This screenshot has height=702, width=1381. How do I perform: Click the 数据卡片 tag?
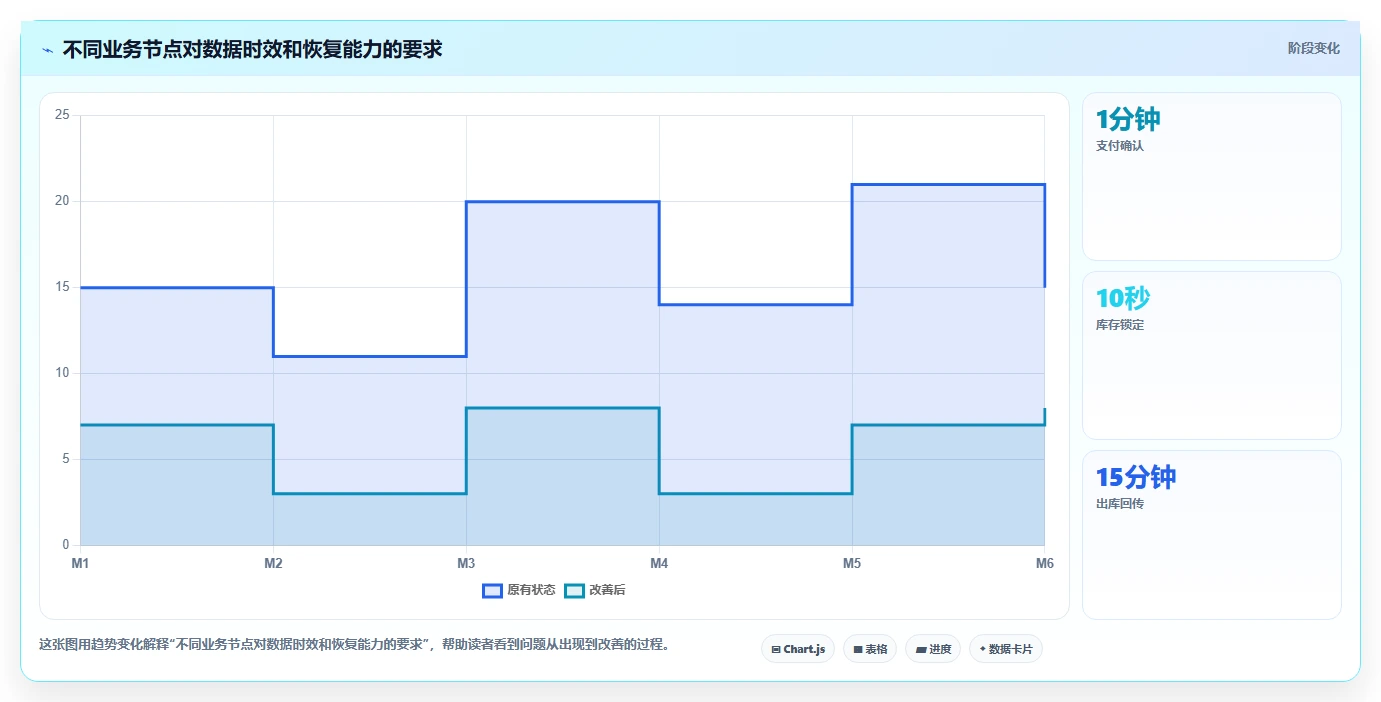click(1006, 649)
